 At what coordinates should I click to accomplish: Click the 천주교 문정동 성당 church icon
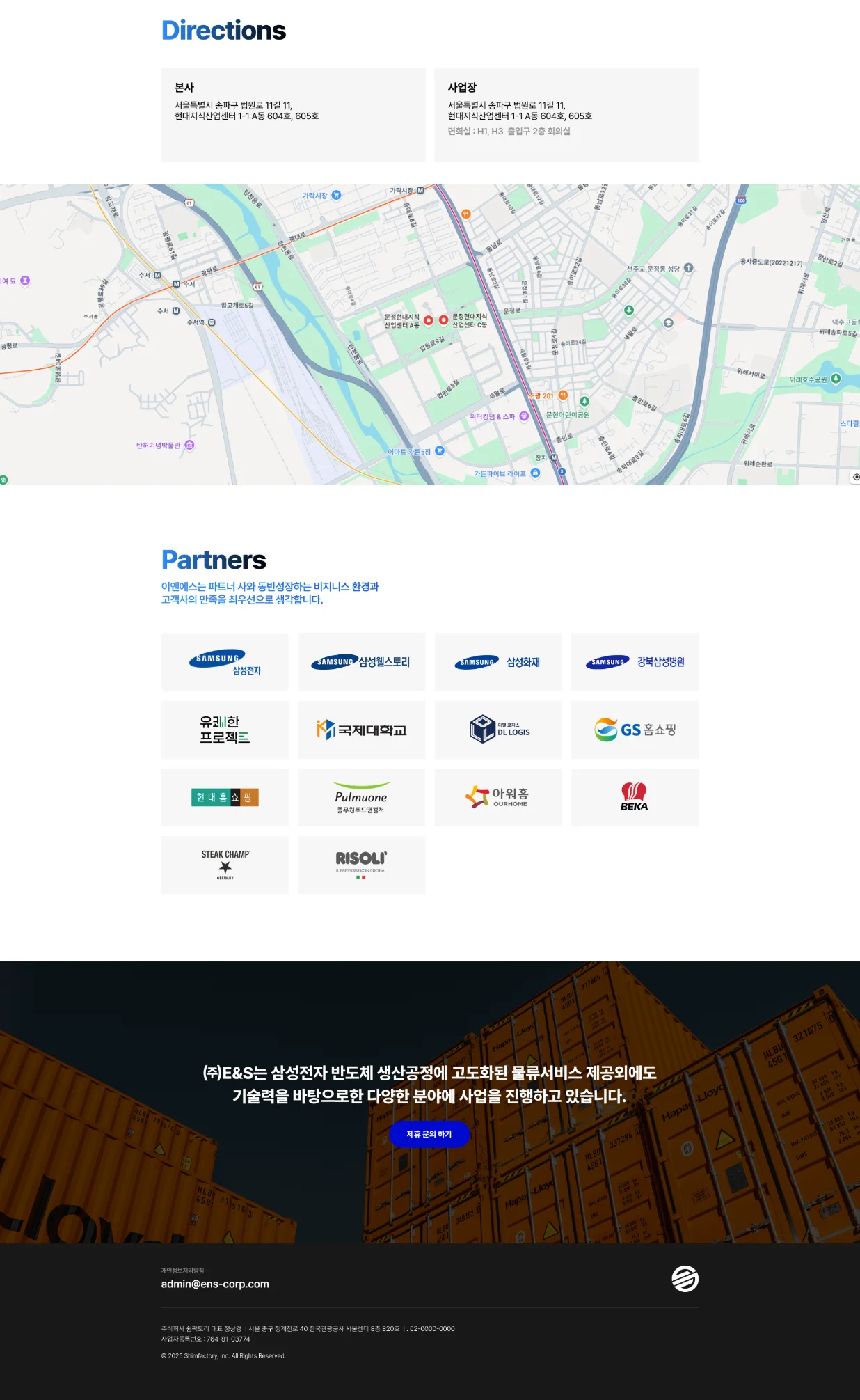point(688,268)
